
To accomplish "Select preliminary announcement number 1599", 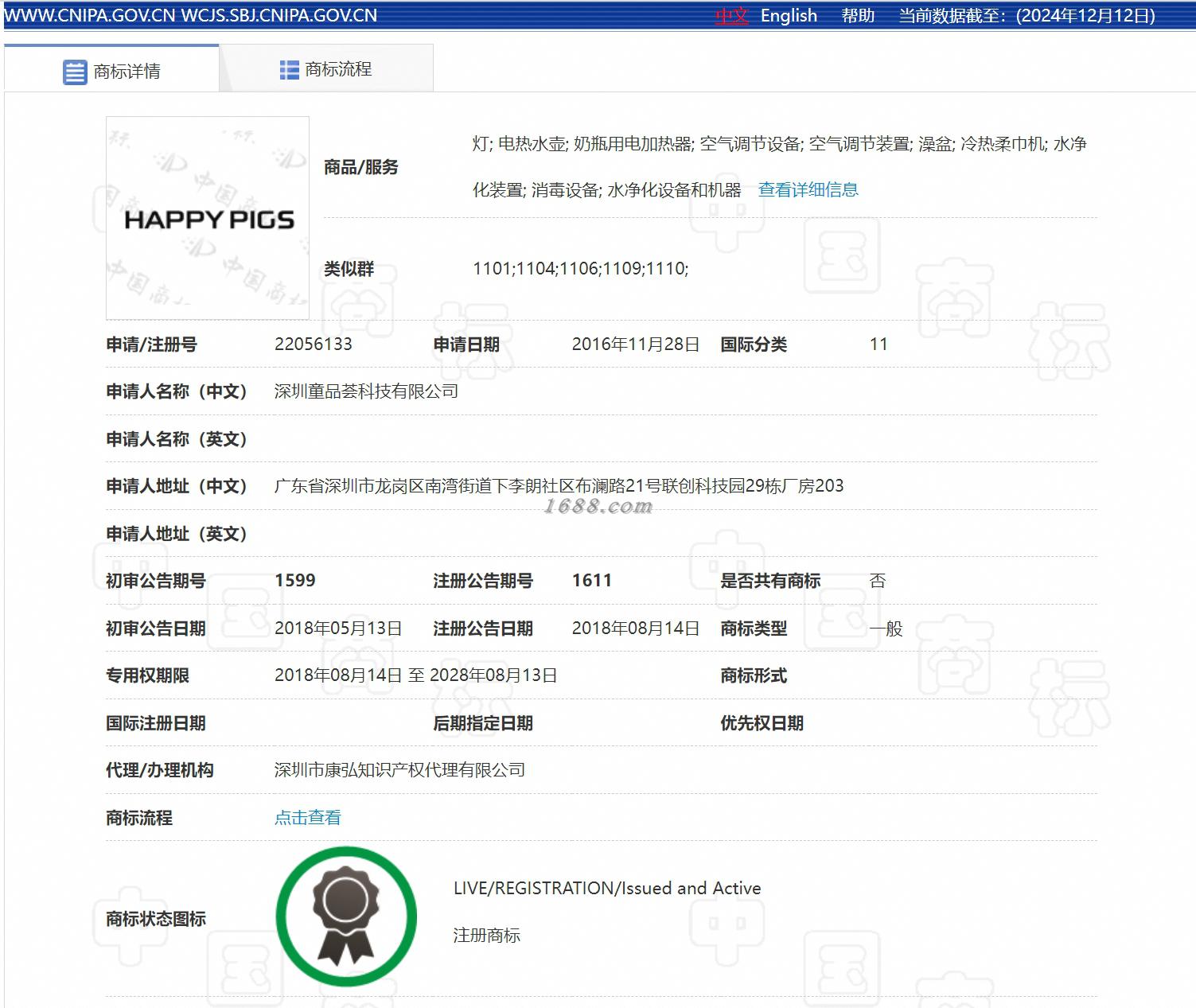I will 295,580.
